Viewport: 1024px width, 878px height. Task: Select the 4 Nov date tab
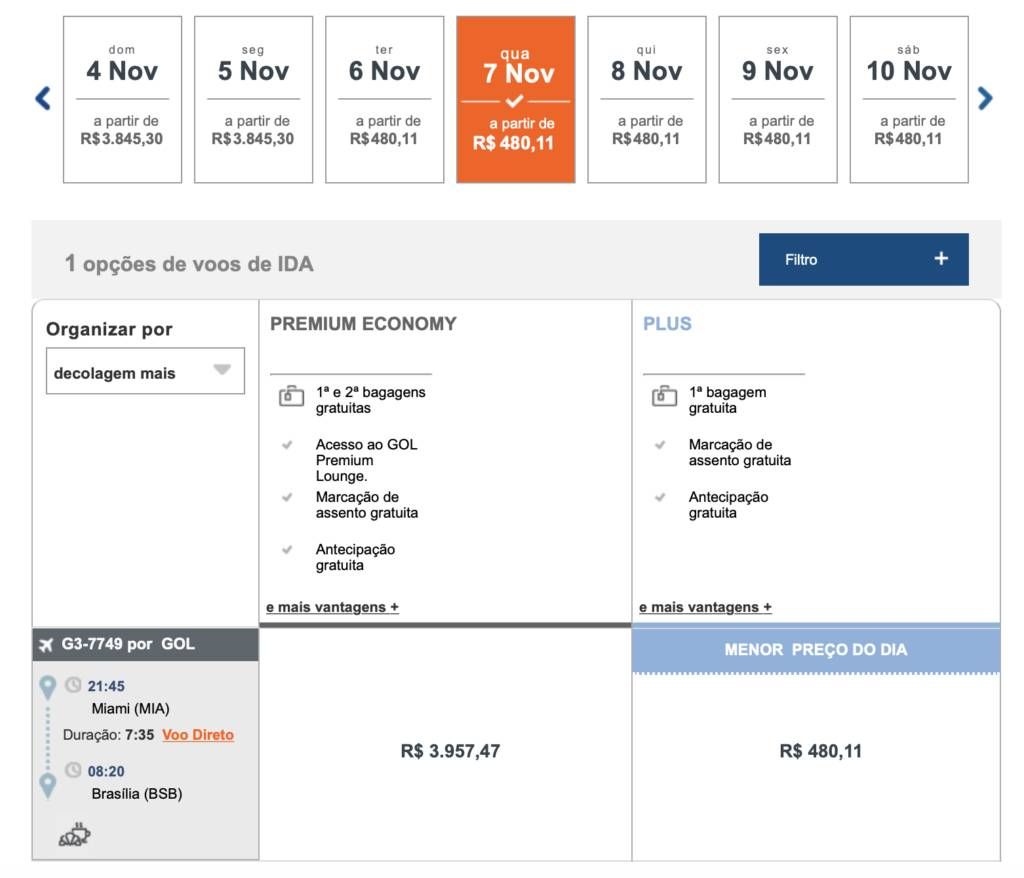[x=122, y=99]
